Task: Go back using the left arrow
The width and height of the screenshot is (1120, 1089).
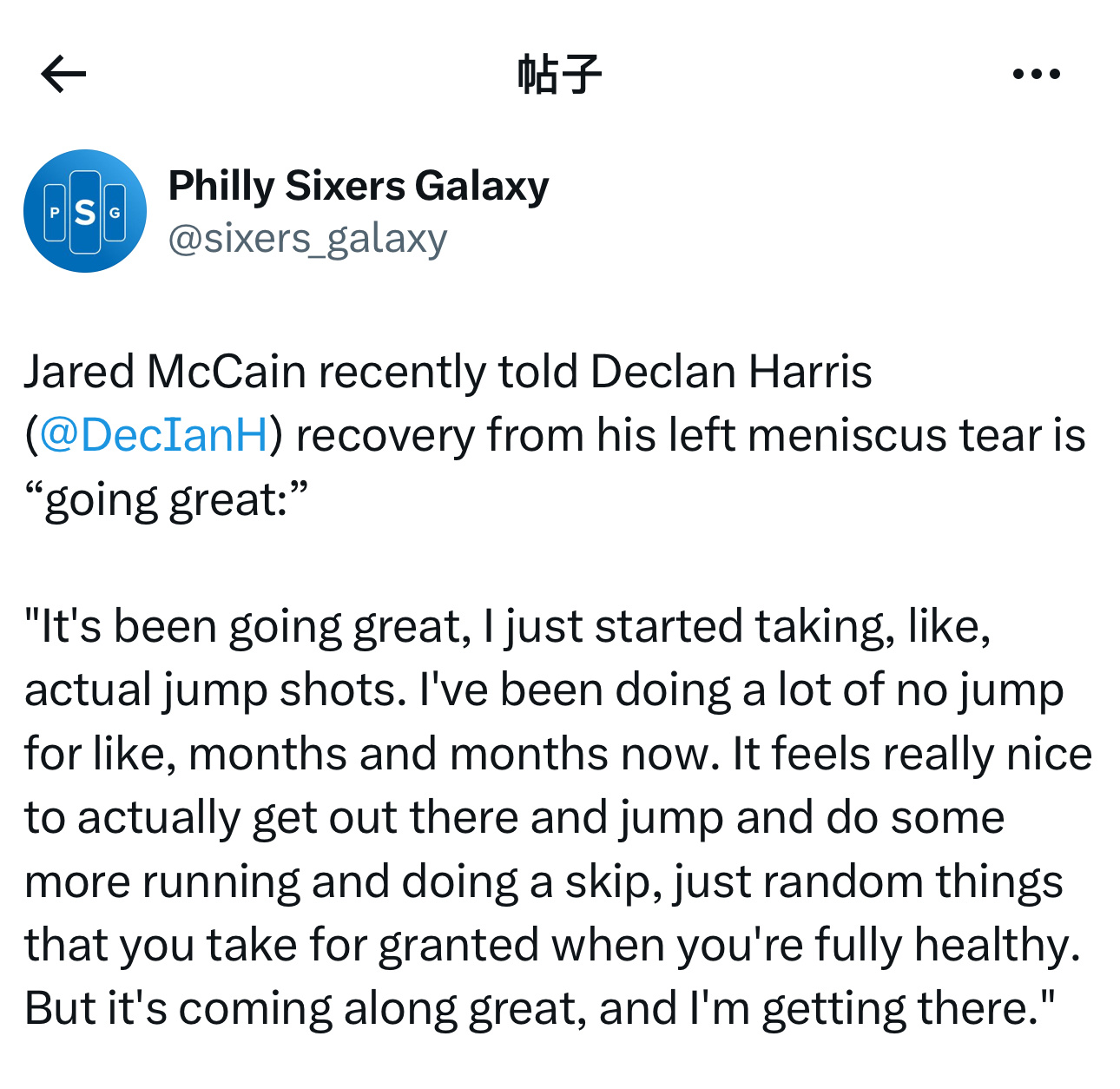Action: pos(63,74)
